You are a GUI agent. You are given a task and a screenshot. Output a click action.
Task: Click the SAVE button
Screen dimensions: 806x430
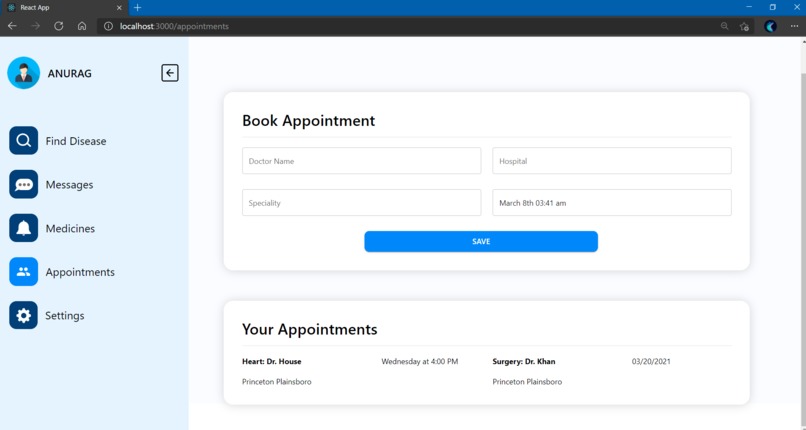(x=481, y=241)
